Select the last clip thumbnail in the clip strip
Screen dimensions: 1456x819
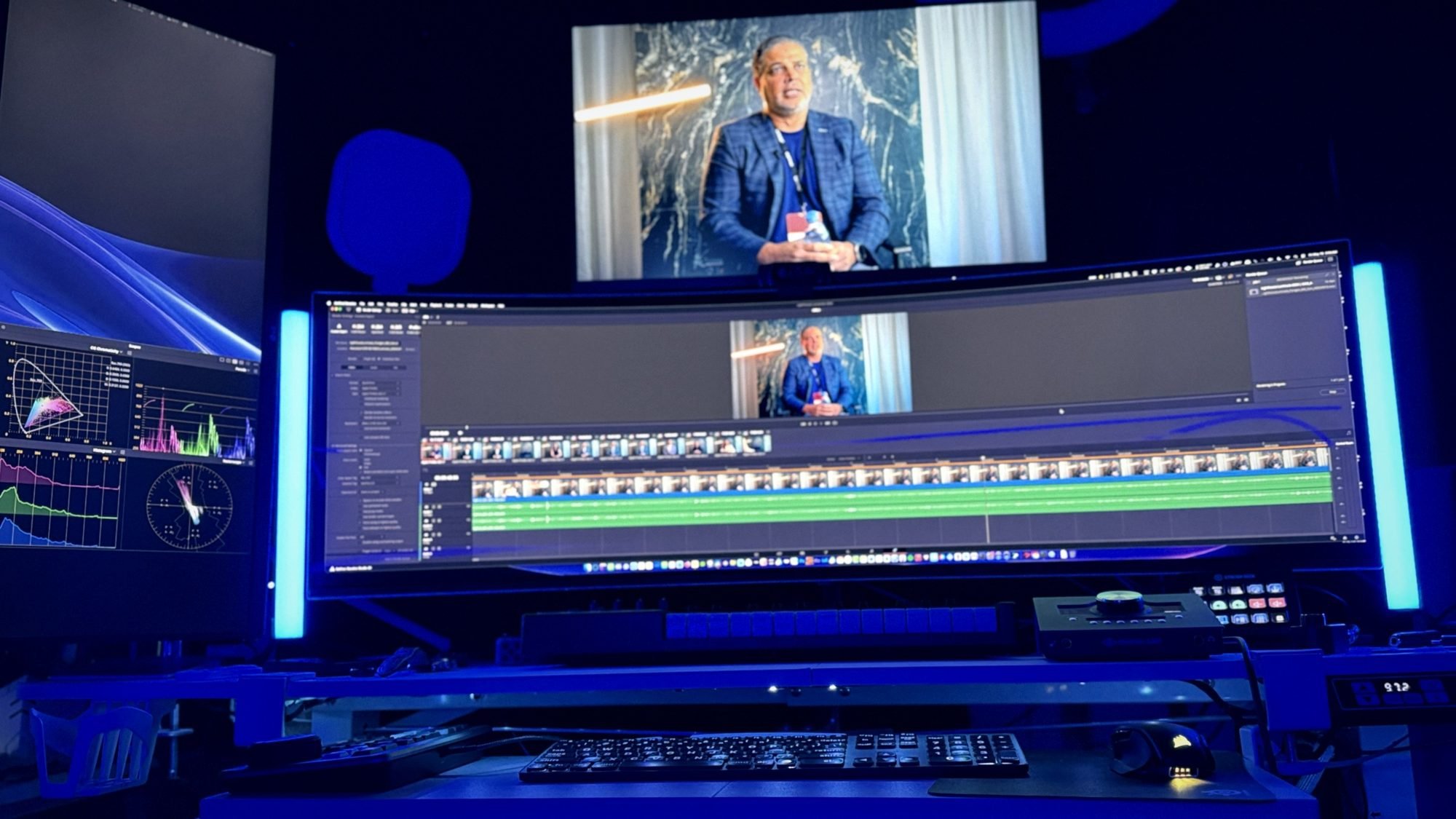[757, 442]
